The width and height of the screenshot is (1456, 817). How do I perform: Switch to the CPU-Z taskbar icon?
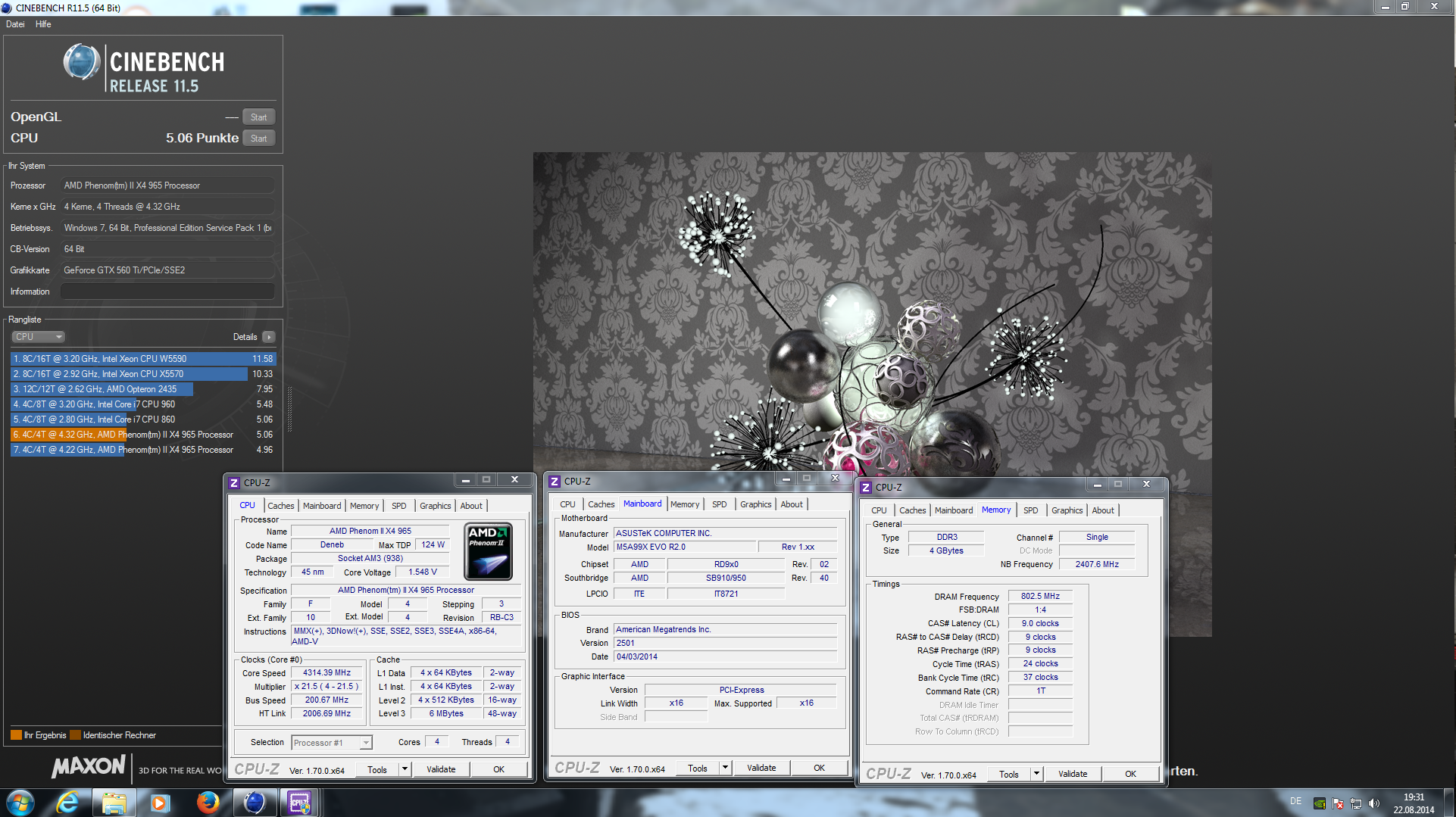click(x=300, y=803)
